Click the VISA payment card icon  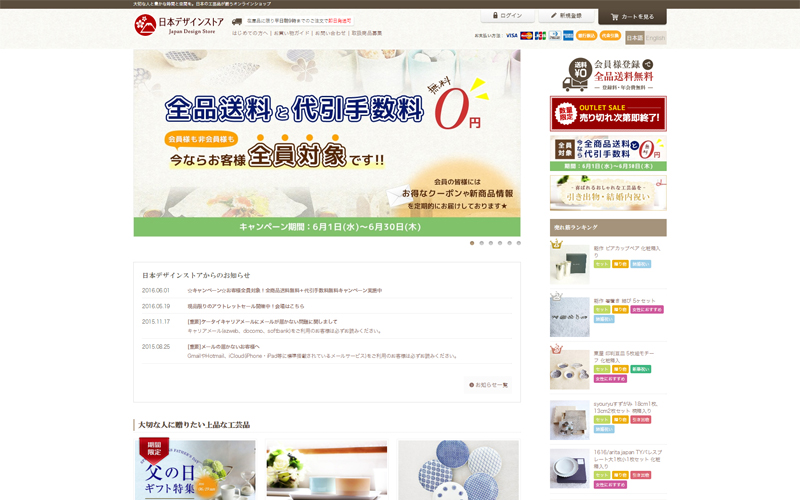[512, 36]
